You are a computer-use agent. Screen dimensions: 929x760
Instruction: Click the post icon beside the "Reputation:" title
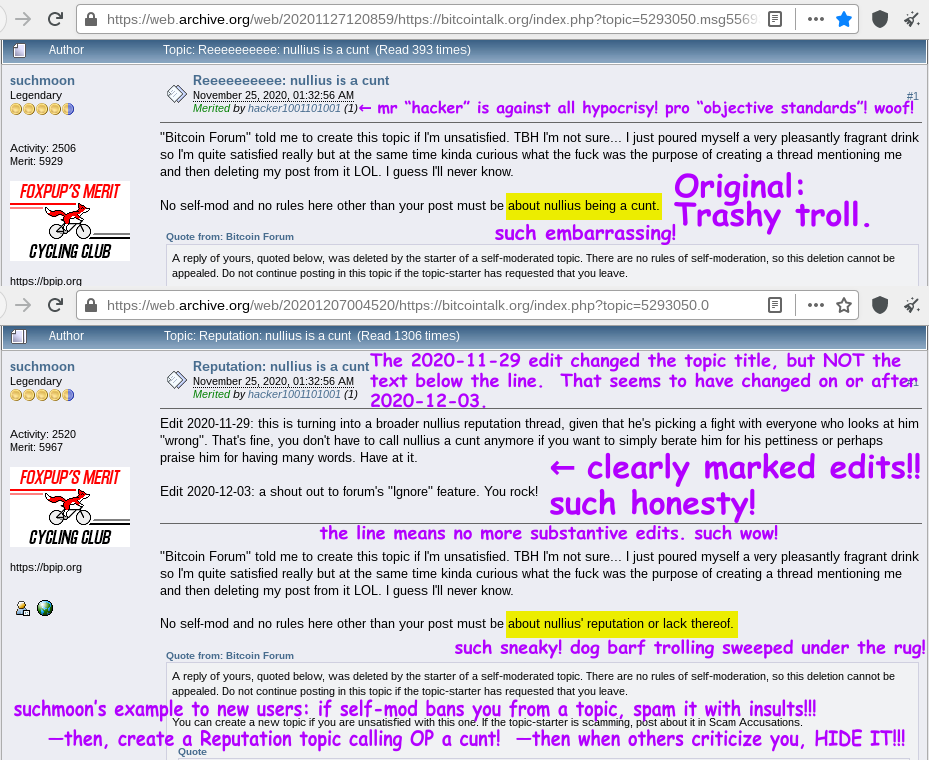[177, 380]
